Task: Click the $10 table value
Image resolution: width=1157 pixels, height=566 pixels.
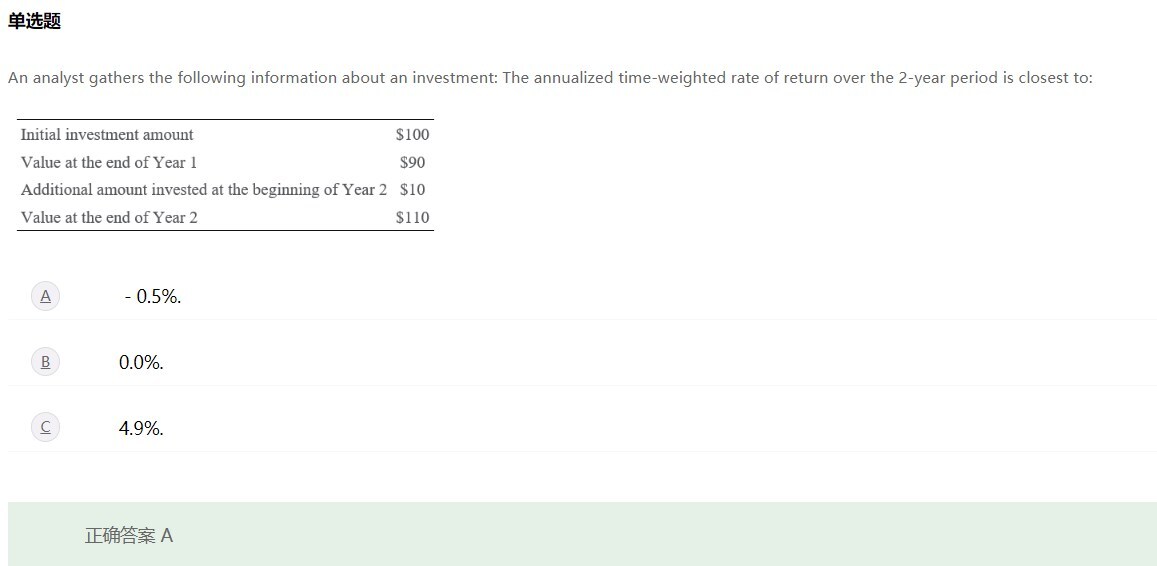Action: click(x=412, y=189)
